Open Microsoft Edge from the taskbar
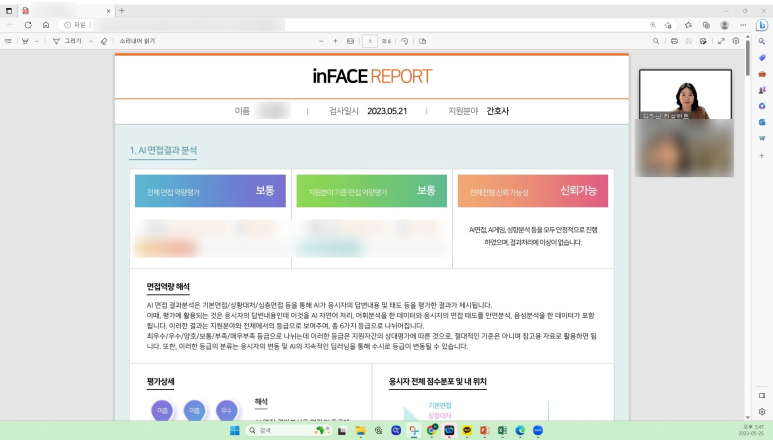 pos(520,431)
